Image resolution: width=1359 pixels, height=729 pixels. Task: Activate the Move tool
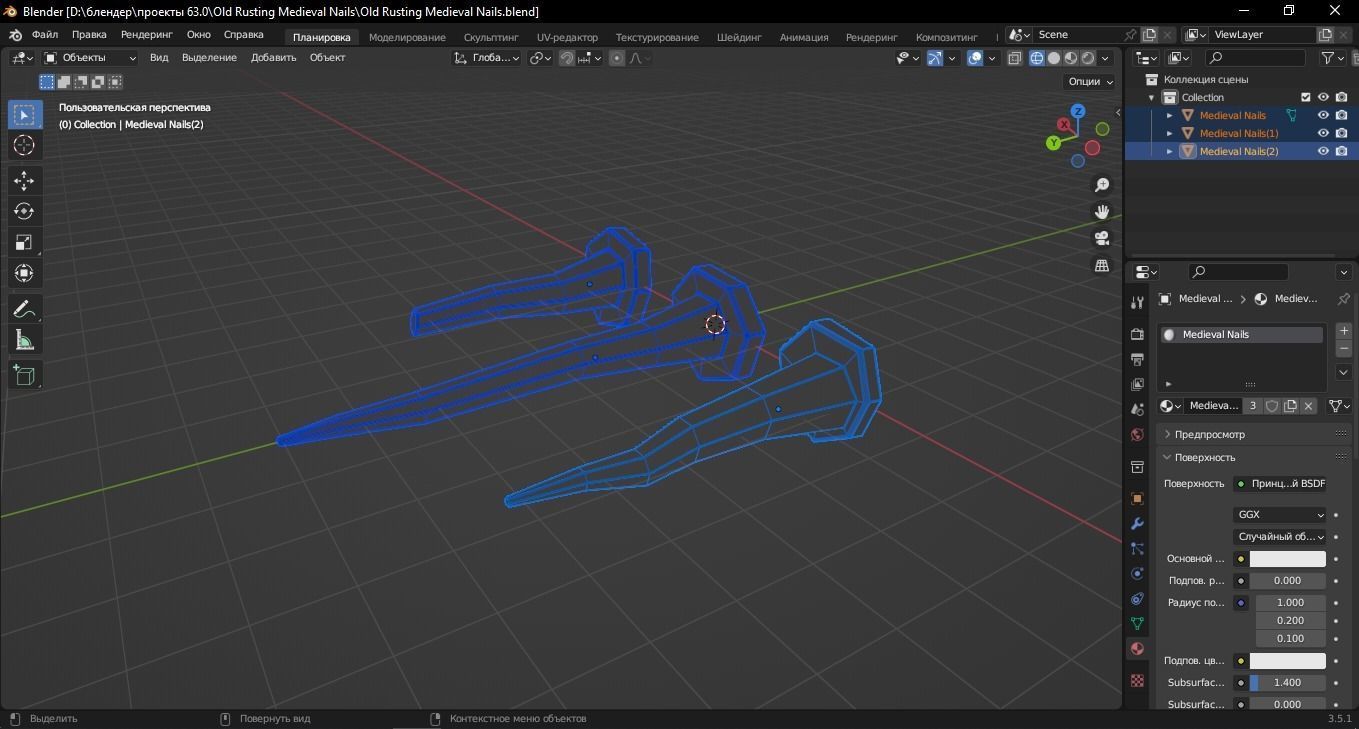point(24,181)
